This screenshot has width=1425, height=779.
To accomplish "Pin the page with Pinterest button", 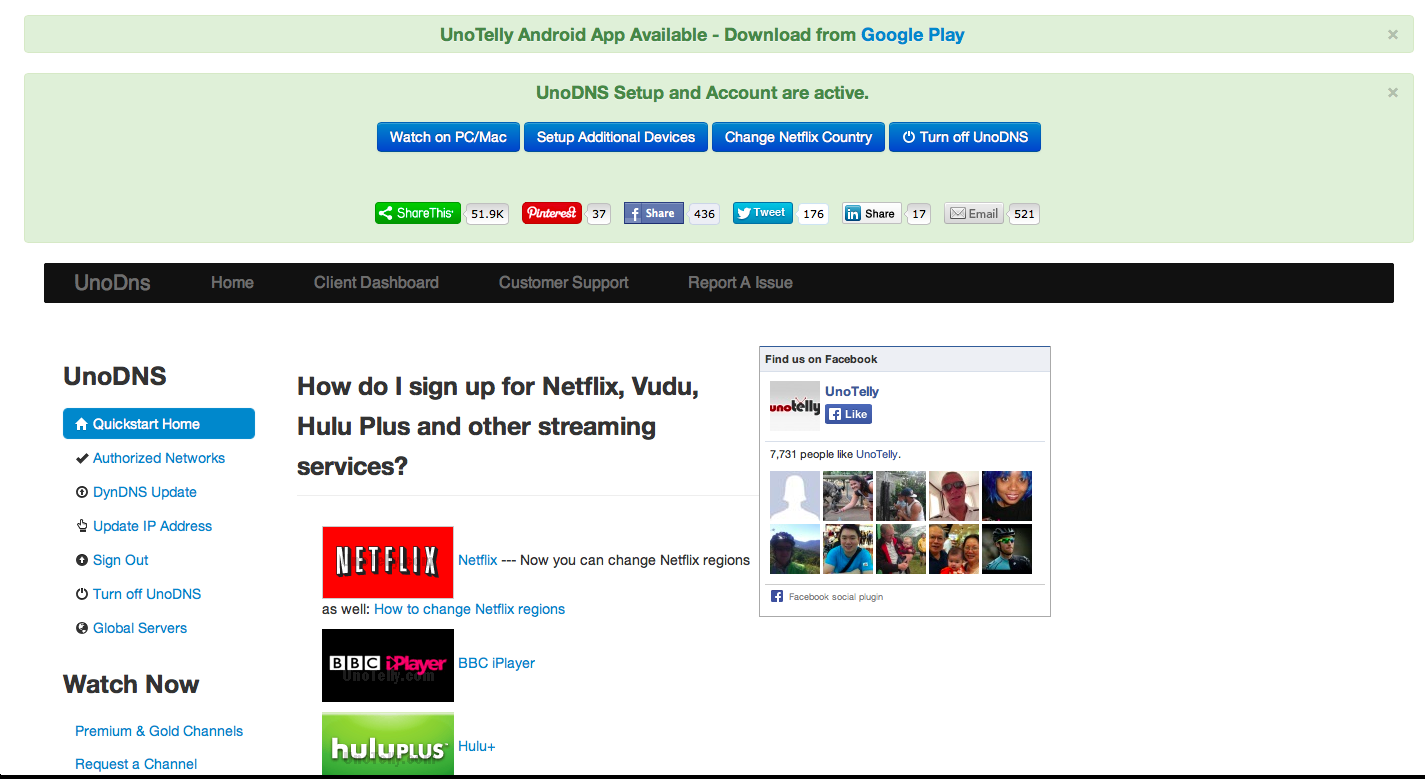I will coord(552,213).
